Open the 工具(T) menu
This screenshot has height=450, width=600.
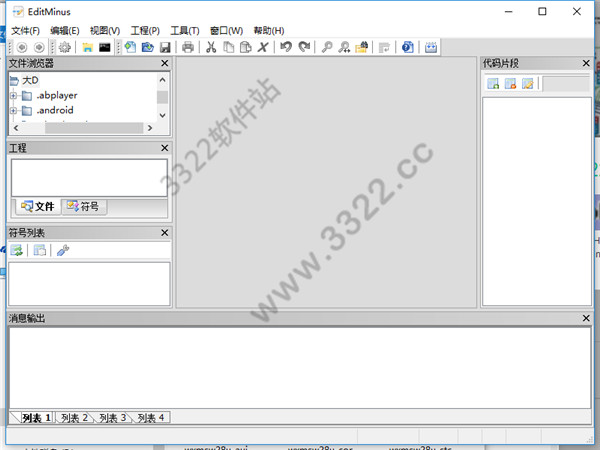(x=185, y=31)
